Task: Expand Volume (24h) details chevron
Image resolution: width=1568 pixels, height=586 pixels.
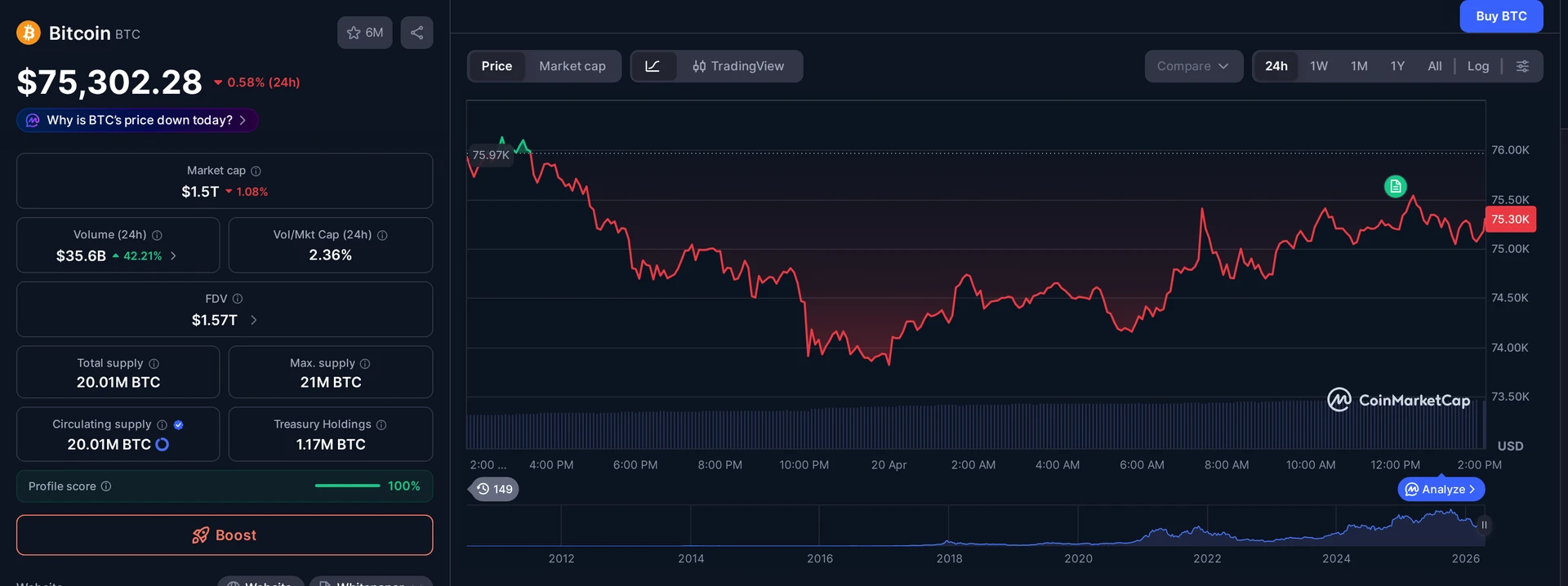Action: point(173,255)
